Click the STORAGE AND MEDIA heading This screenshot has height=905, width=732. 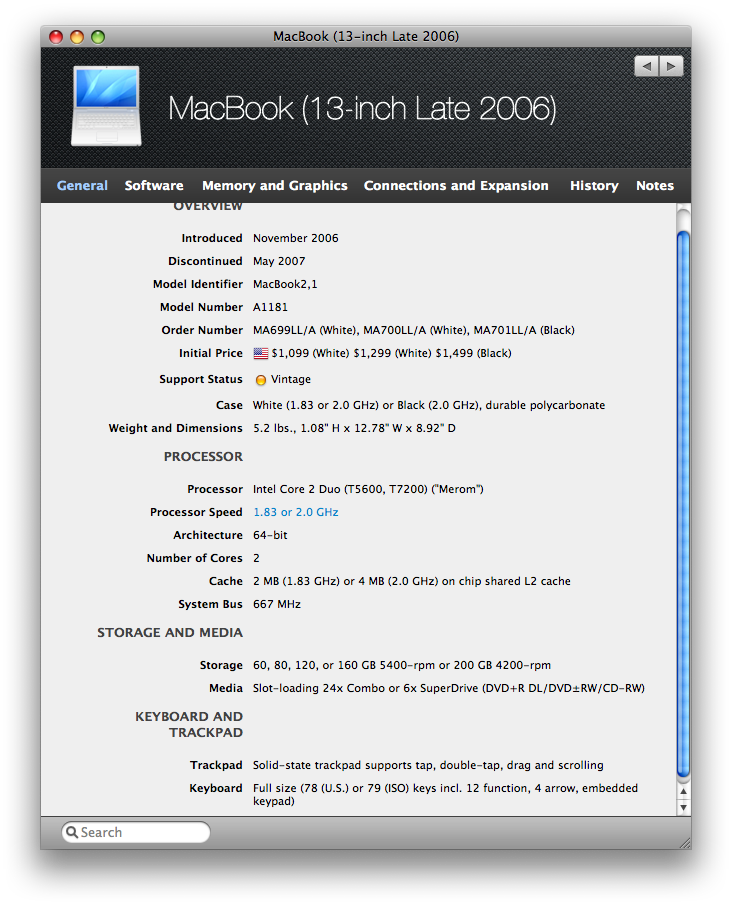tap(170, 633)
